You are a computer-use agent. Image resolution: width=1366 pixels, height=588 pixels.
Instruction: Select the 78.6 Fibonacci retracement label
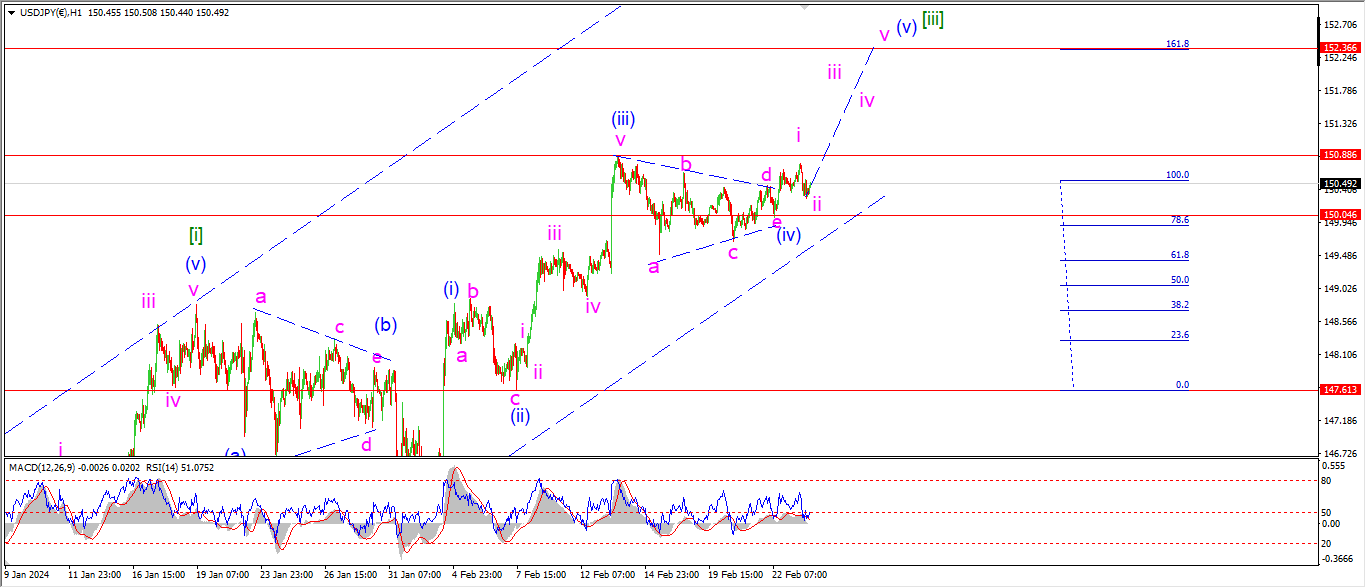[x=1179, y=220]
